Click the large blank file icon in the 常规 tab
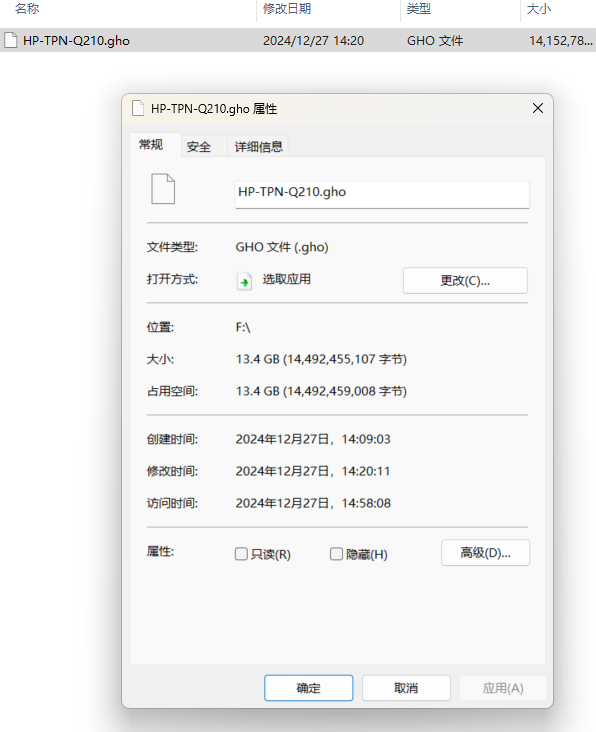The image size is (596, 732). click(163, 189)
